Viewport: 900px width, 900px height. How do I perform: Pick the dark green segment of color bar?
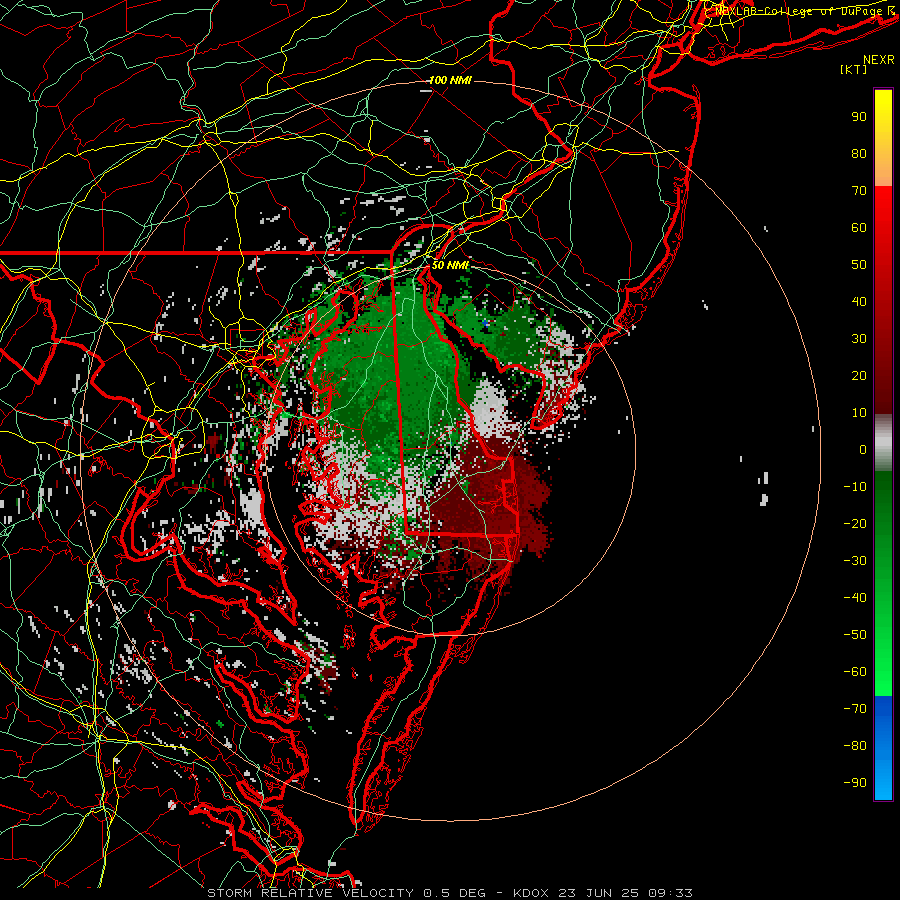tap(883, 505)
